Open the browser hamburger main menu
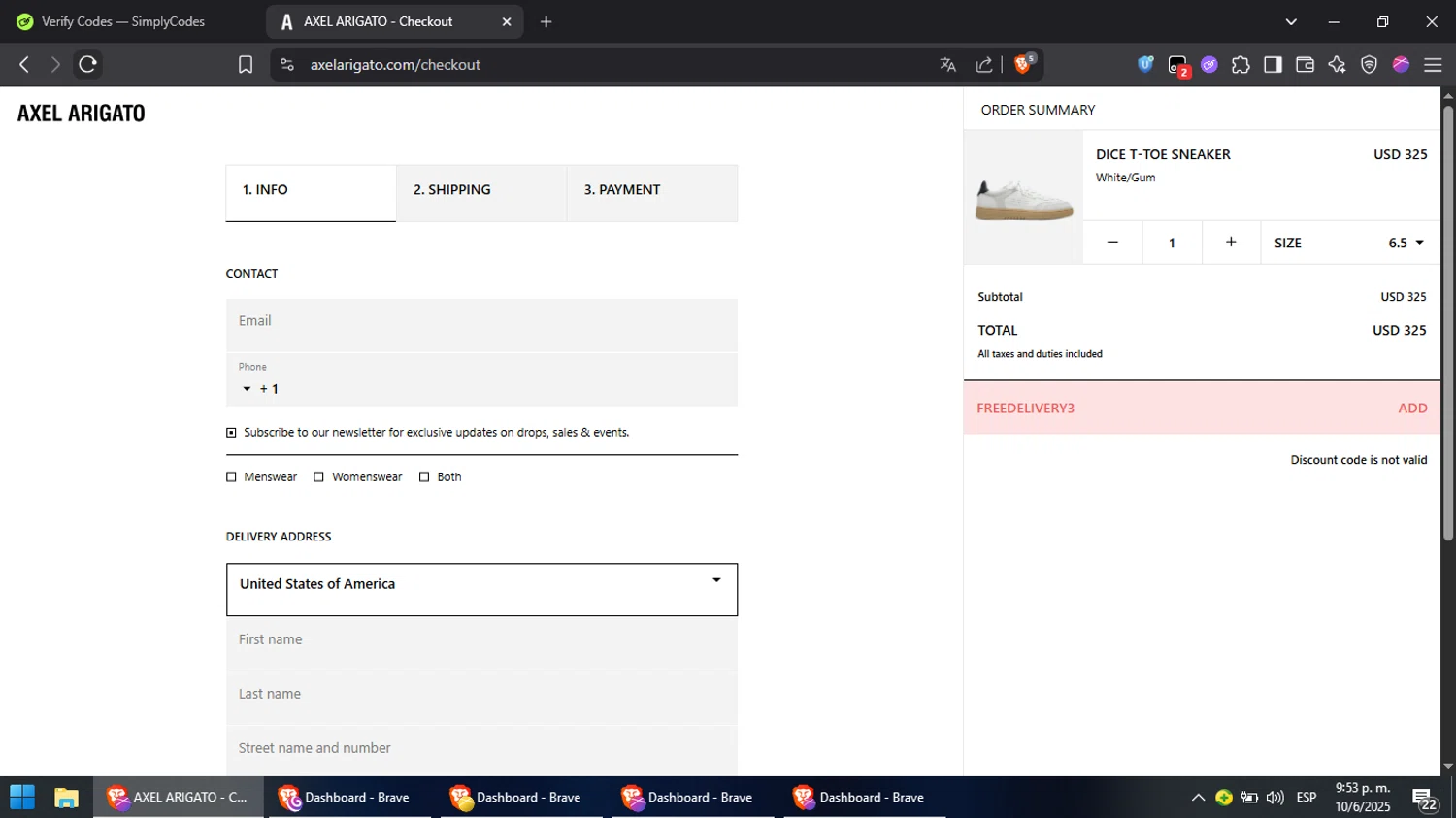Viewport: 1456px width, 818px height. click(1433, 65)
